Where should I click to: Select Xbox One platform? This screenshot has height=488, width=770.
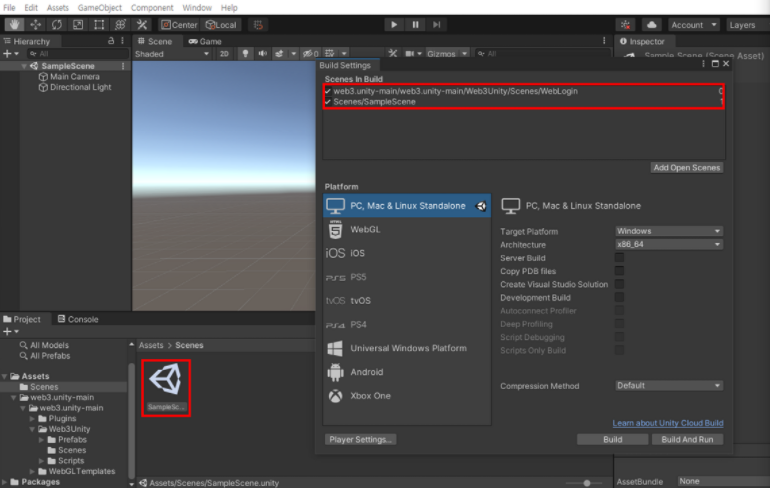click(407, 396)
